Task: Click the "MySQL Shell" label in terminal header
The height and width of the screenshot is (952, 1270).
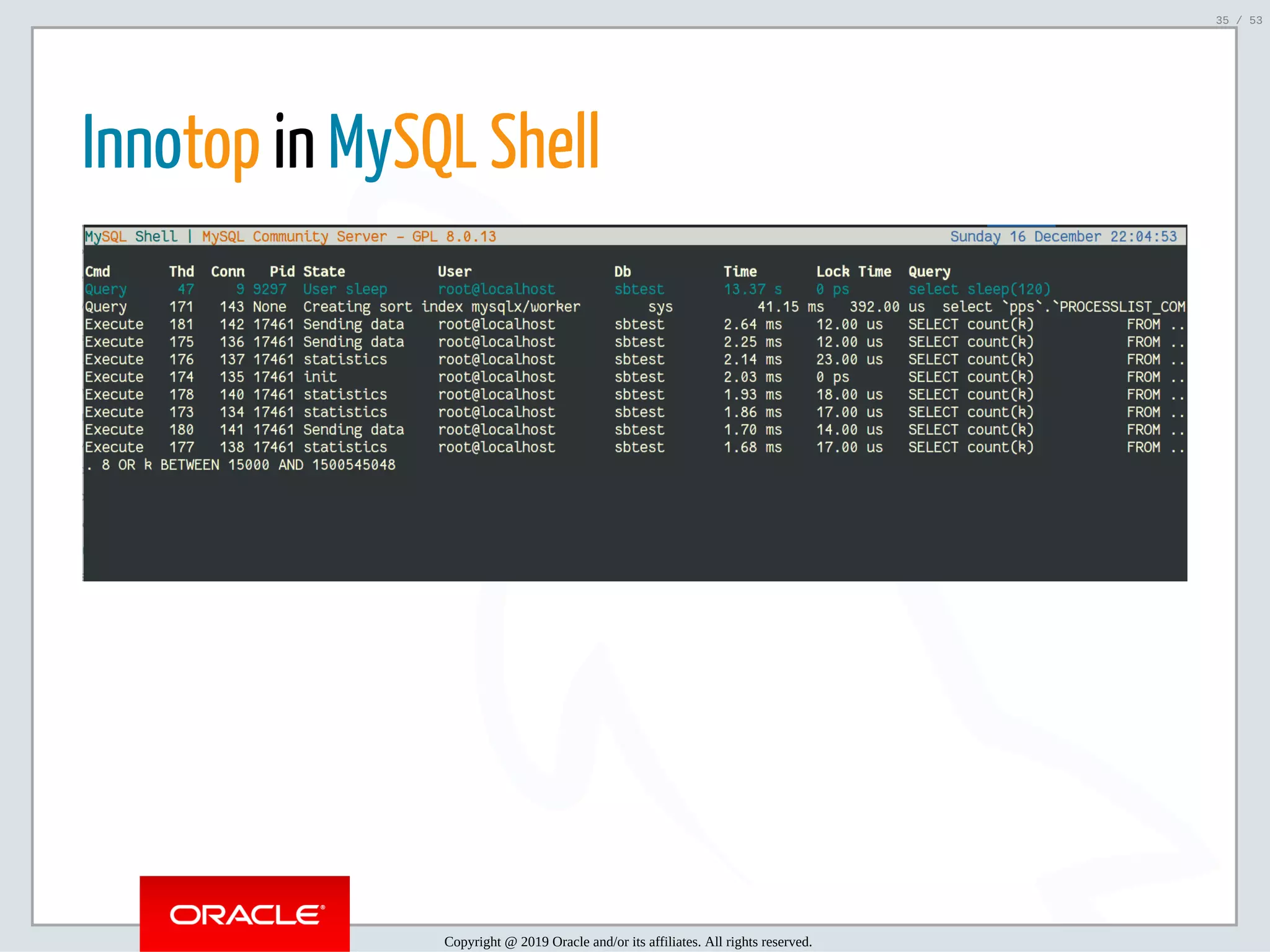Action: coord(131,237)
